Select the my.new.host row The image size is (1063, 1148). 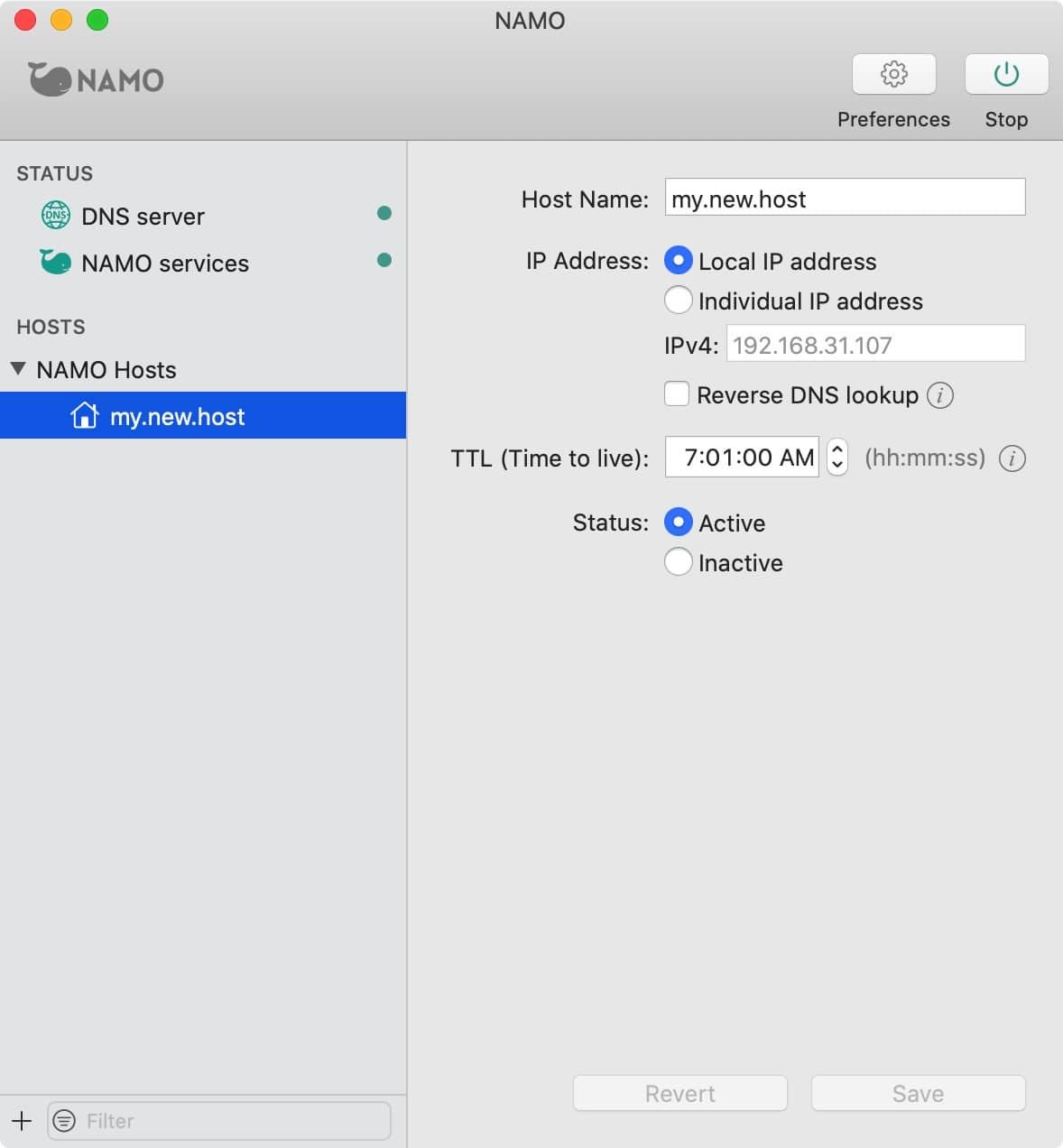[203, 415]
